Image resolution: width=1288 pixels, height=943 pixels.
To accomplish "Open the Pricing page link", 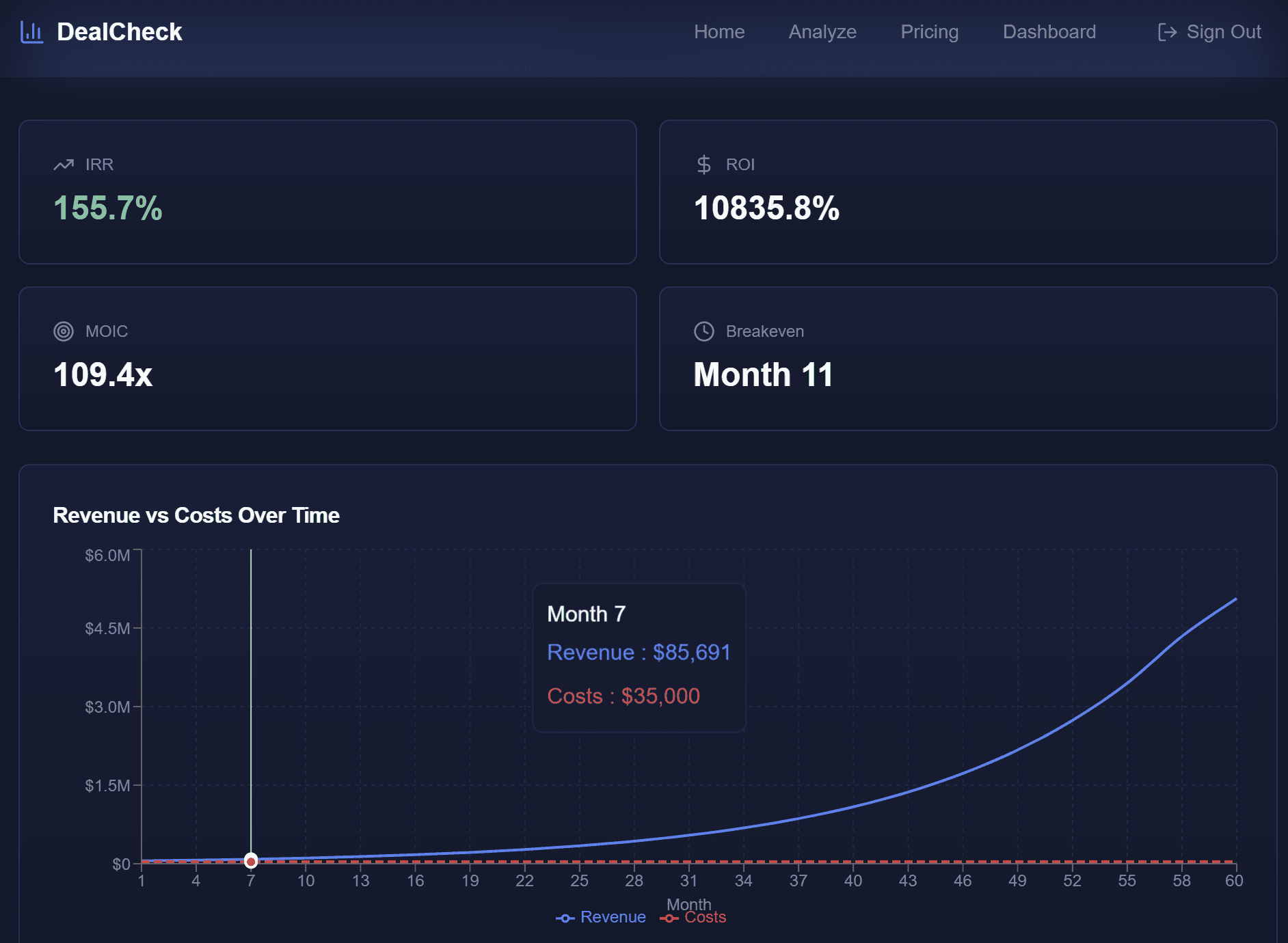I will [929, 31].
